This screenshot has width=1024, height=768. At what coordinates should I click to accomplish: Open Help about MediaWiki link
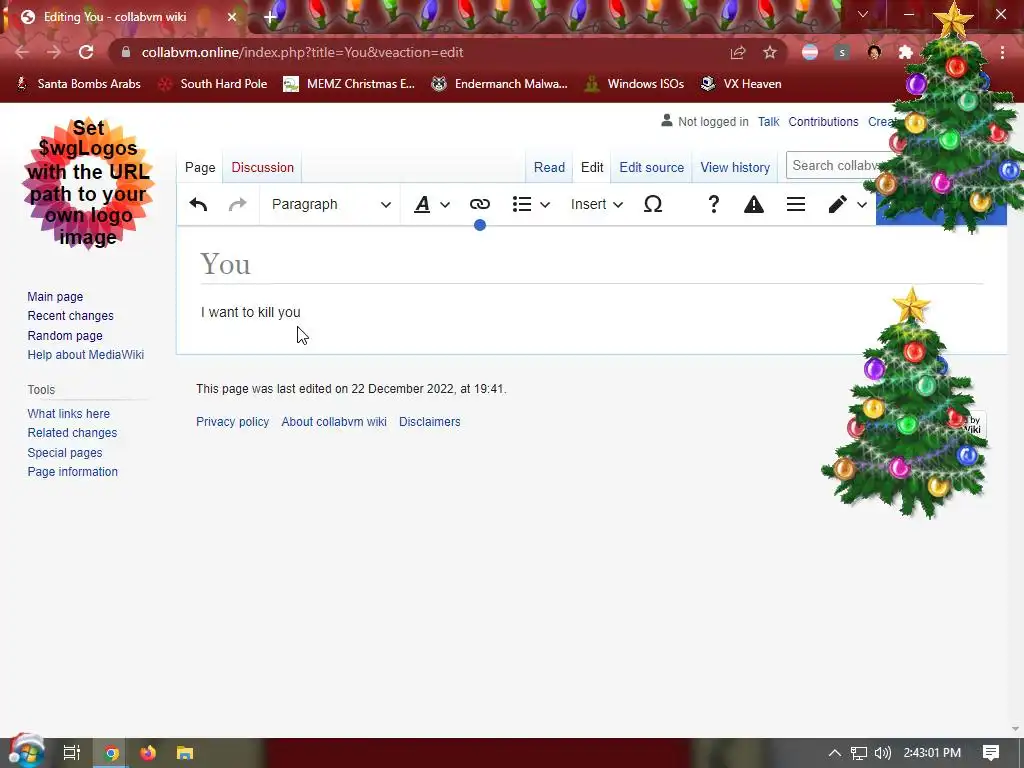(x=86, y=355)
